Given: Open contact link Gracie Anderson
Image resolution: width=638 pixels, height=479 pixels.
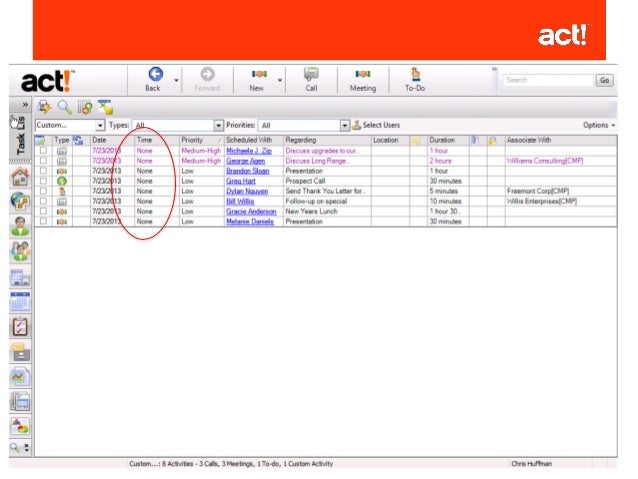Looking at the screenshot, I should [x=251, y=212].
